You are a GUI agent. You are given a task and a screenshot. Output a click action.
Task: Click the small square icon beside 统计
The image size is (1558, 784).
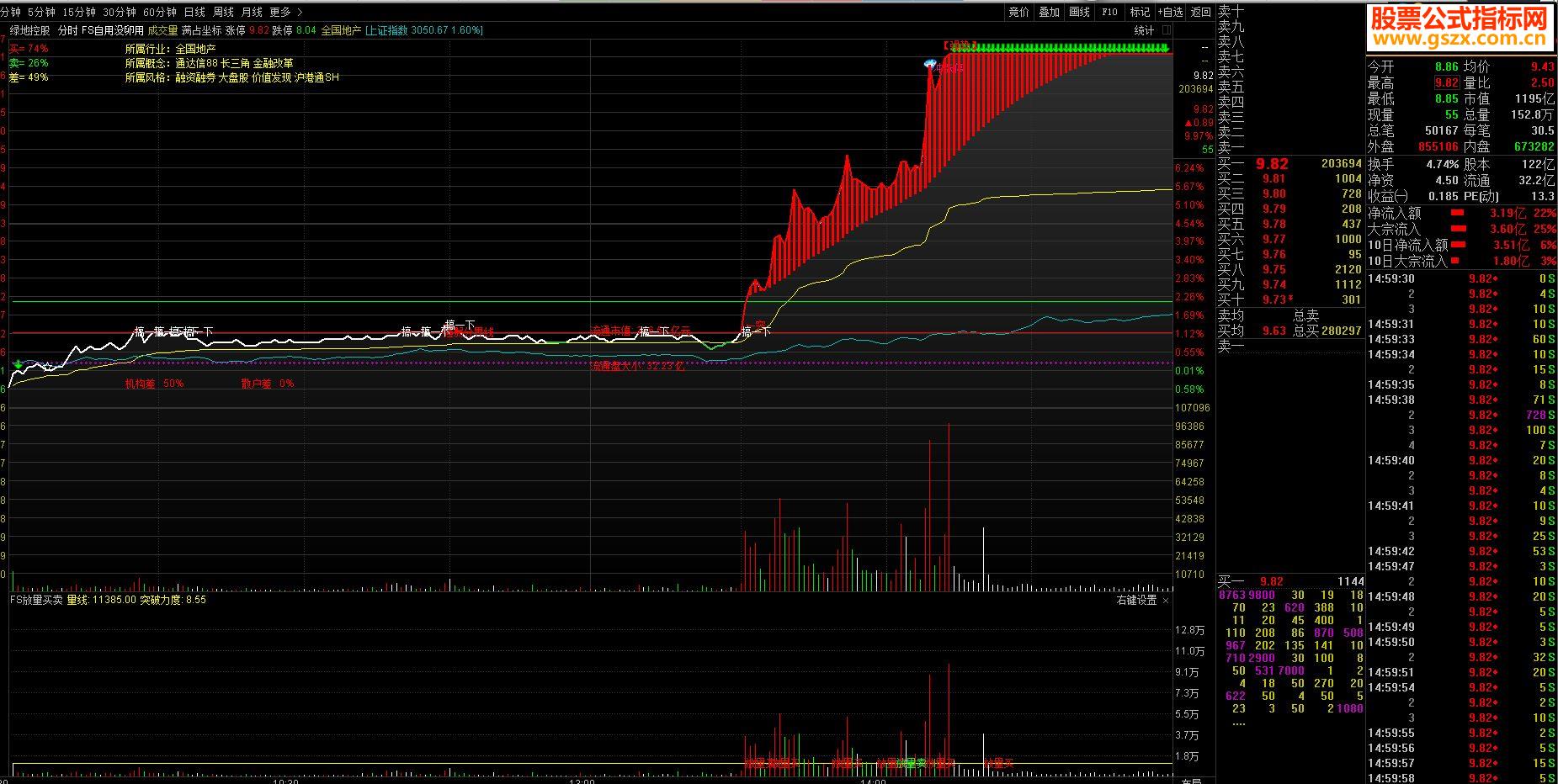pyautogui.click(x=1165, y=30)
